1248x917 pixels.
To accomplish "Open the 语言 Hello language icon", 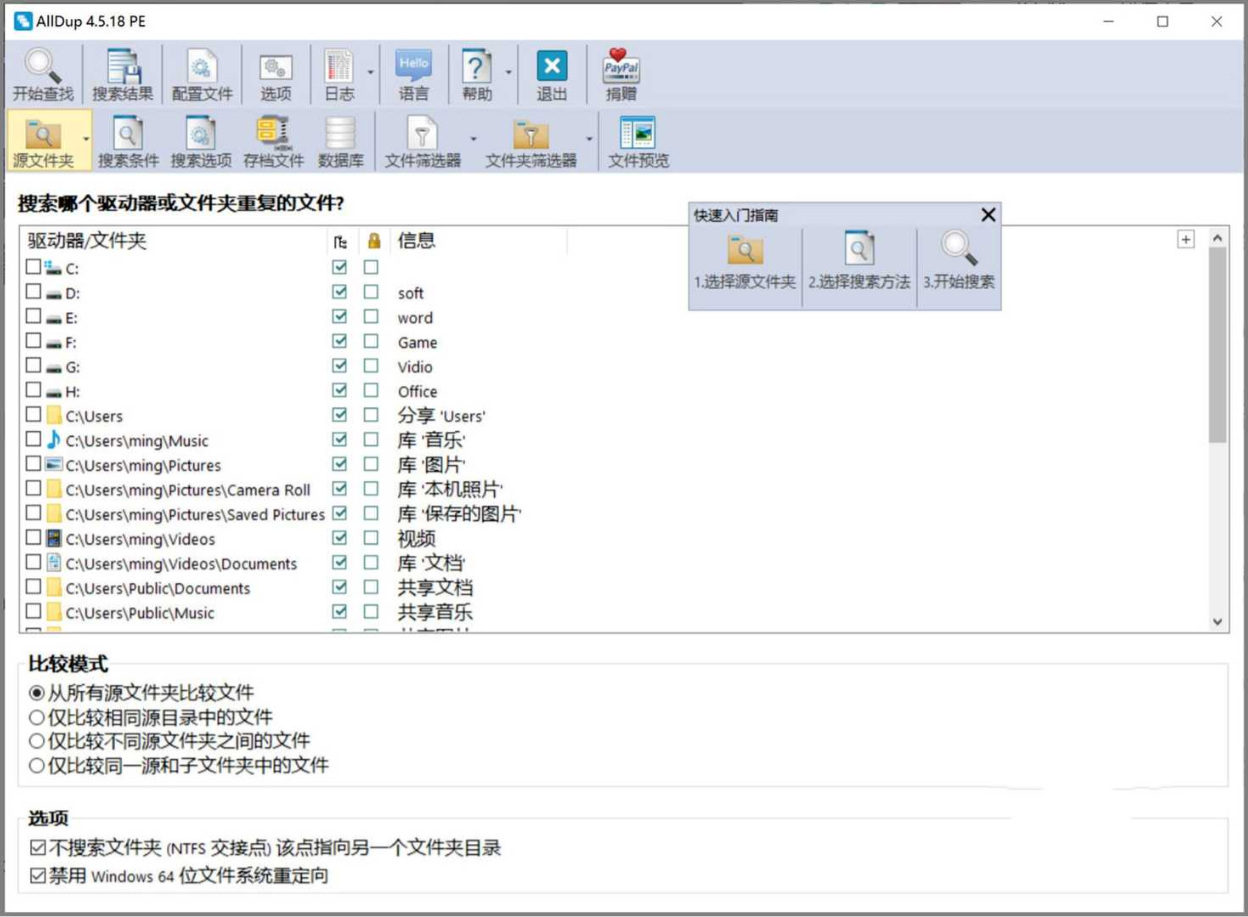I will tap(413, 75).
